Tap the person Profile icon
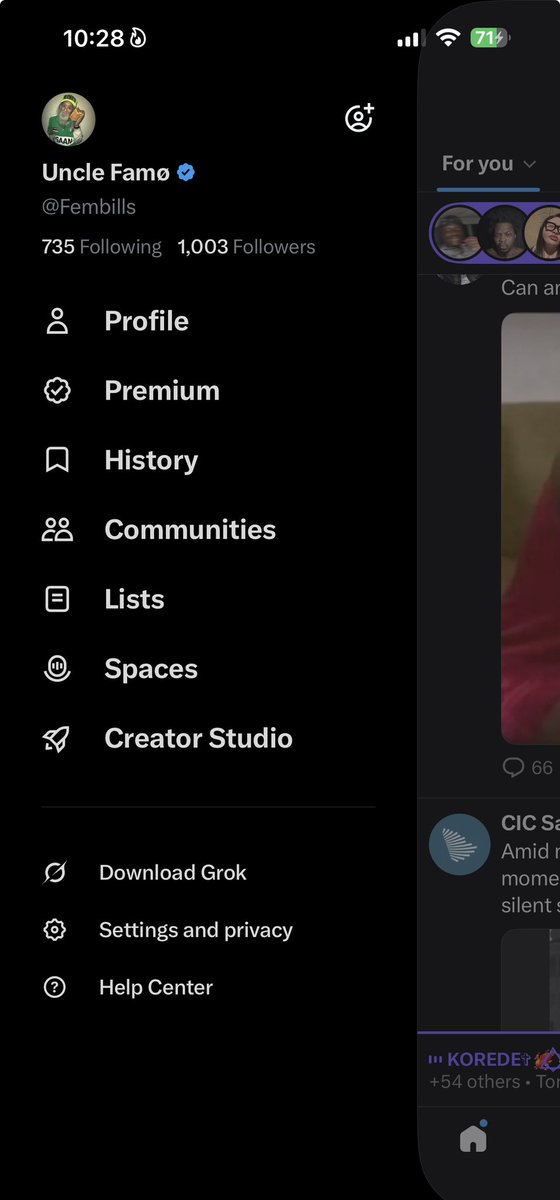The width and height of the screenshot is (560, 1200). 57,321
